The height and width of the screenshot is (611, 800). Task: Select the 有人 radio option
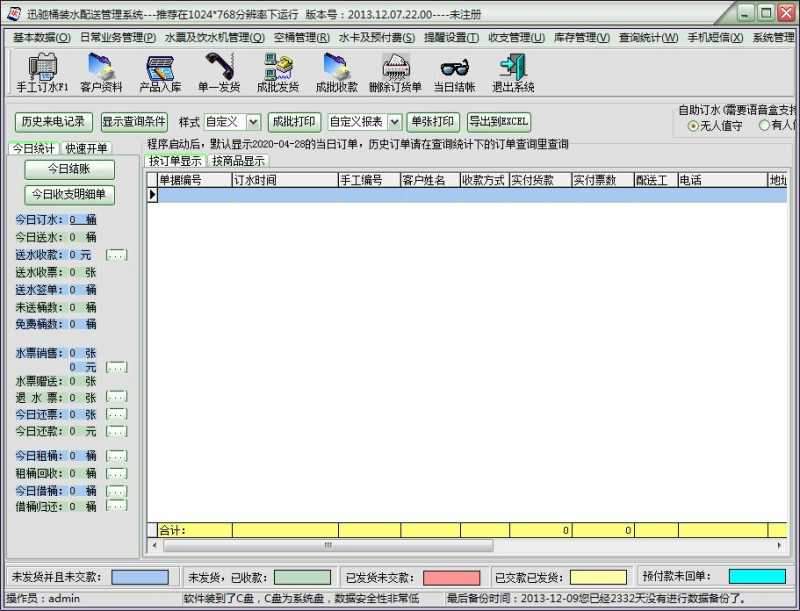click(x=765, y=126)
